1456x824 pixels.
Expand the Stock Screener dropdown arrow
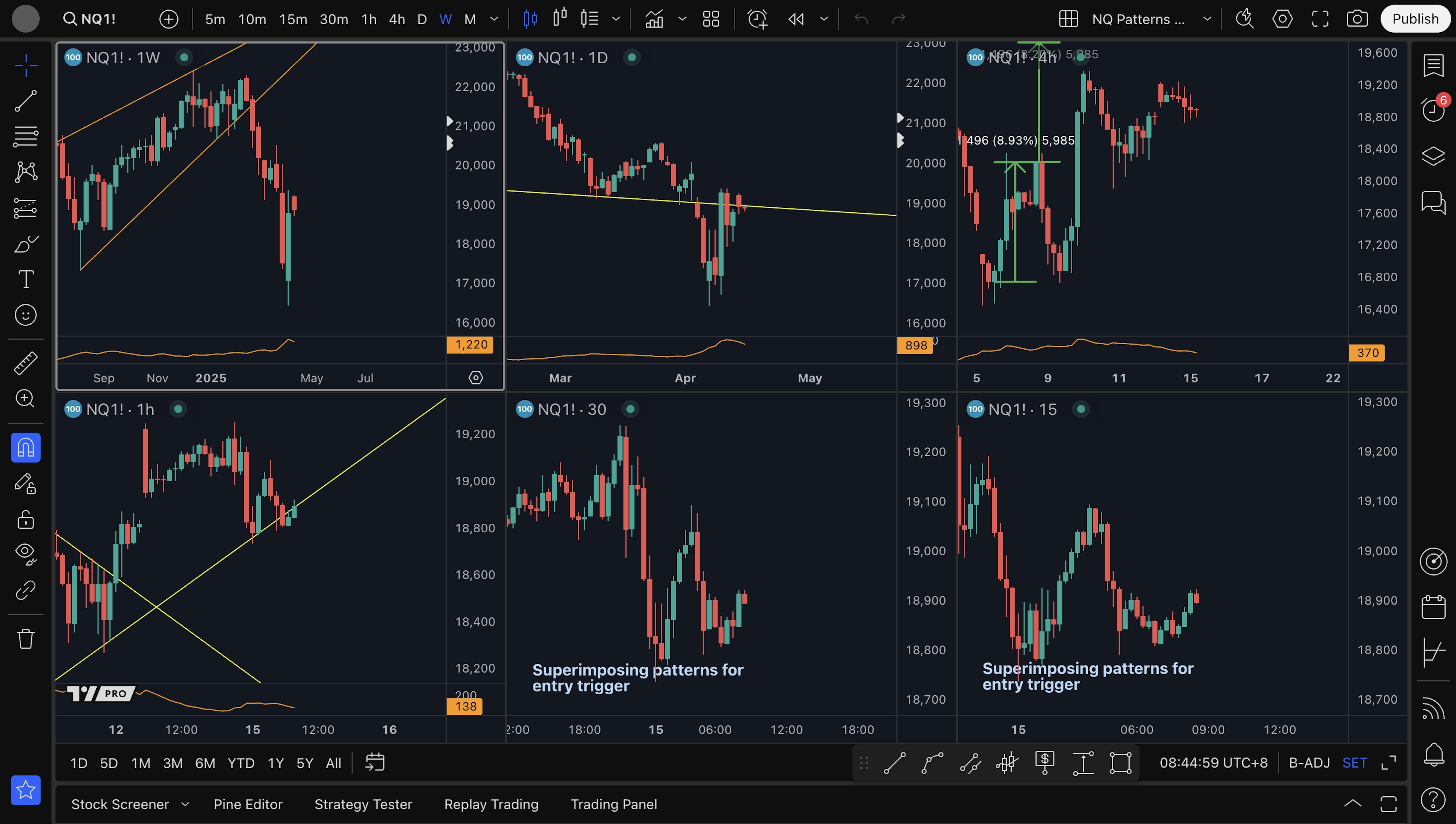(185, 804)
